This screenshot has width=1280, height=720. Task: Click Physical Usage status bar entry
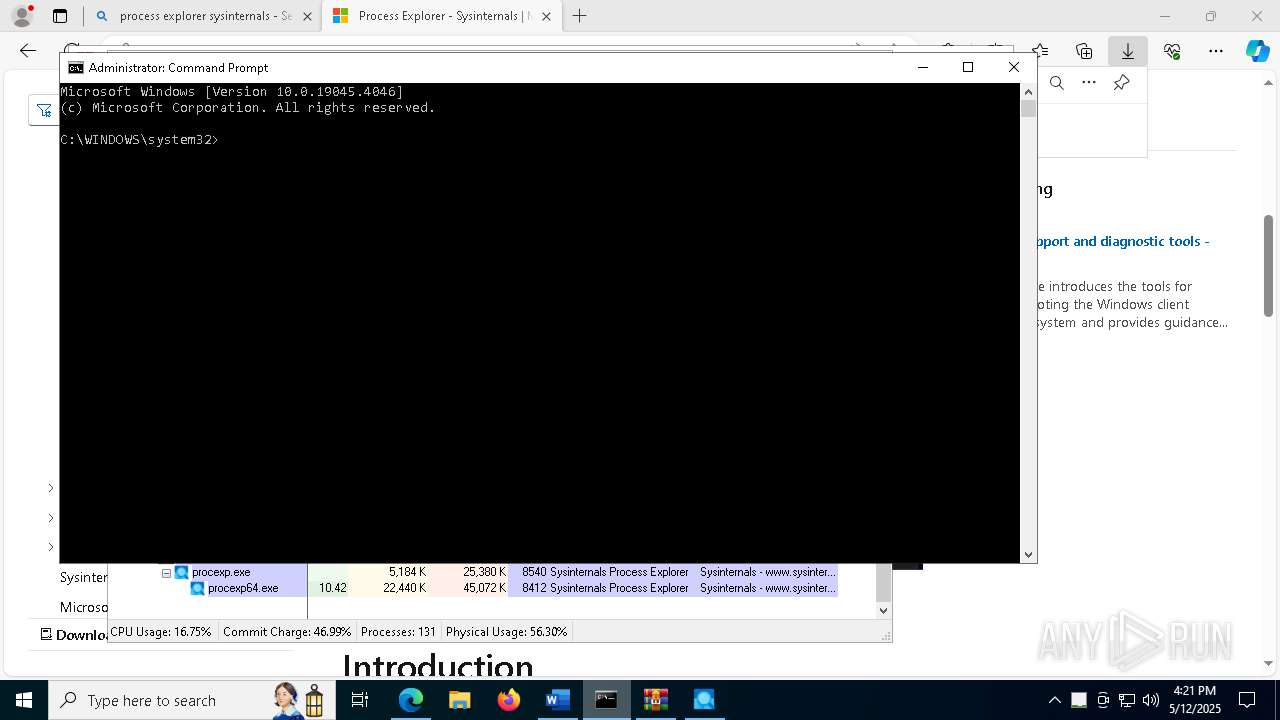506,632
